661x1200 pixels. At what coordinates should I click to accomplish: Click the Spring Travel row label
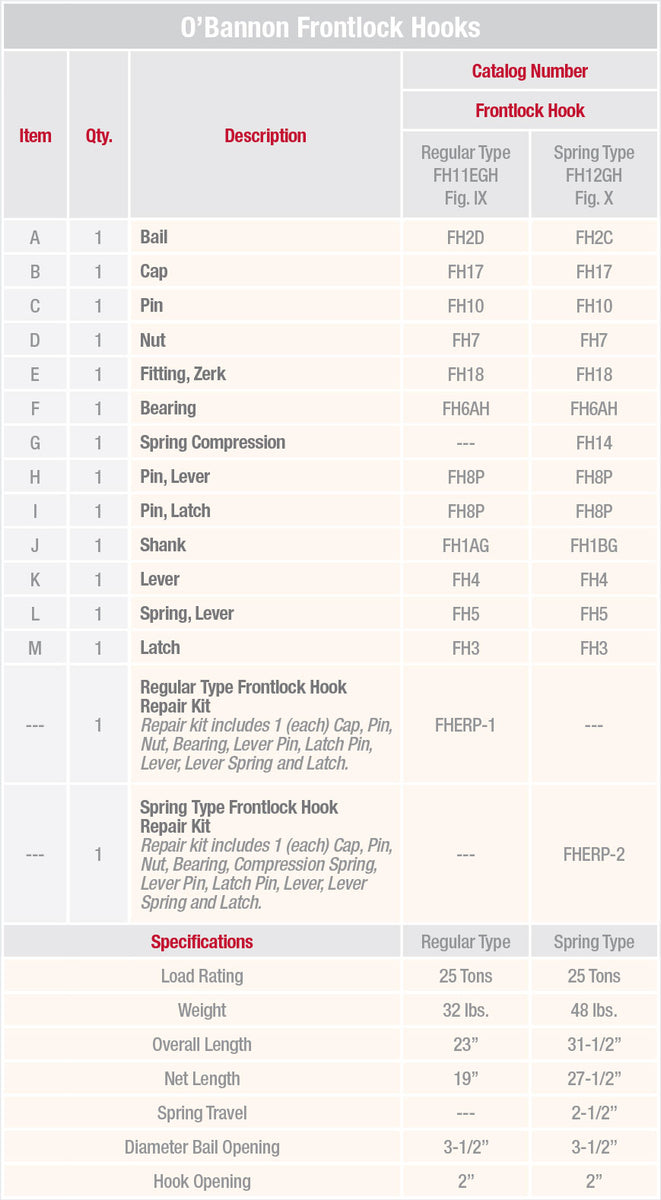coord(202,1113)
